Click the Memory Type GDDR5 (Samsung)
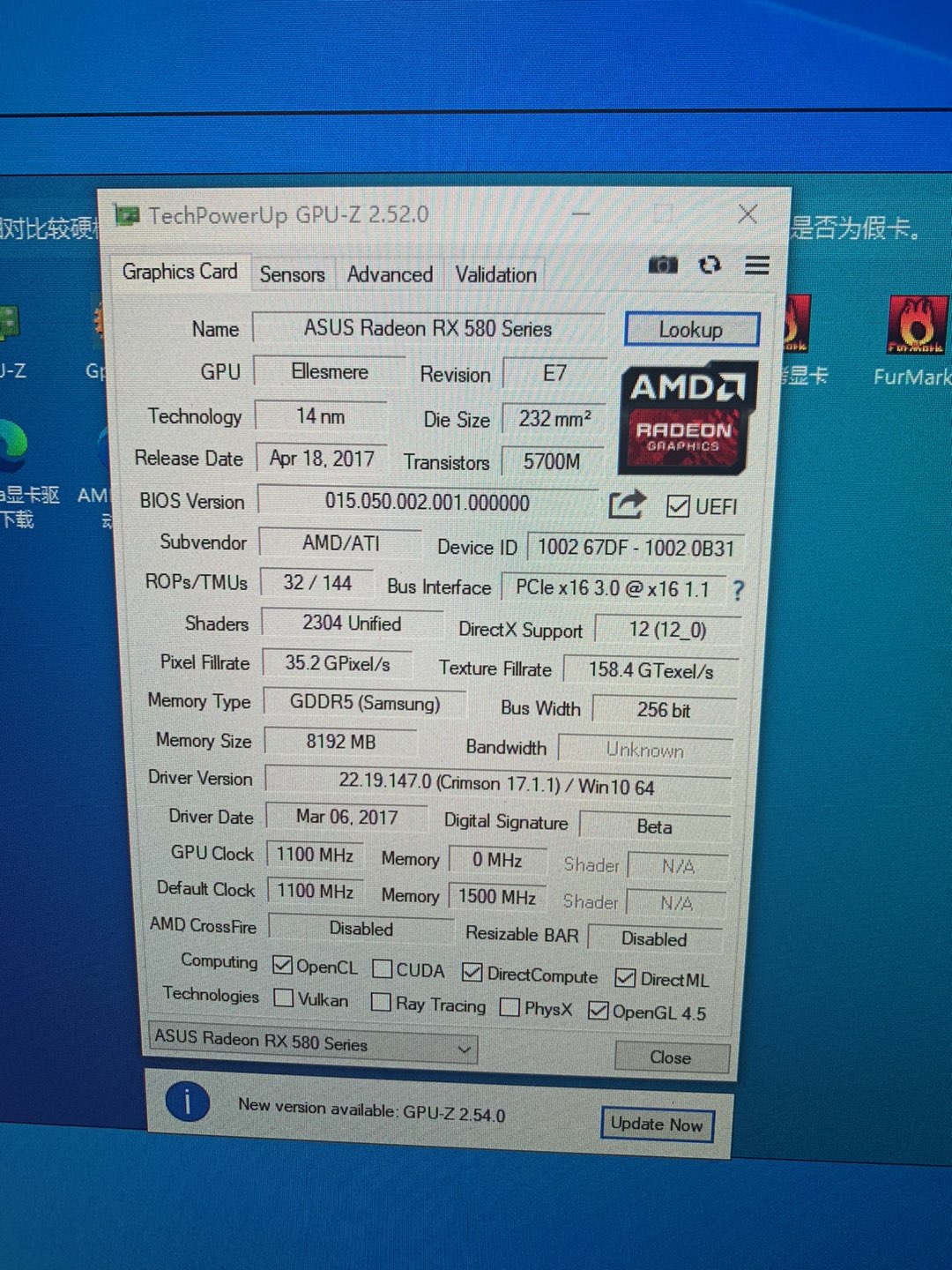The height and width of the screenshot is (1270, 952). tap(365, 704)
